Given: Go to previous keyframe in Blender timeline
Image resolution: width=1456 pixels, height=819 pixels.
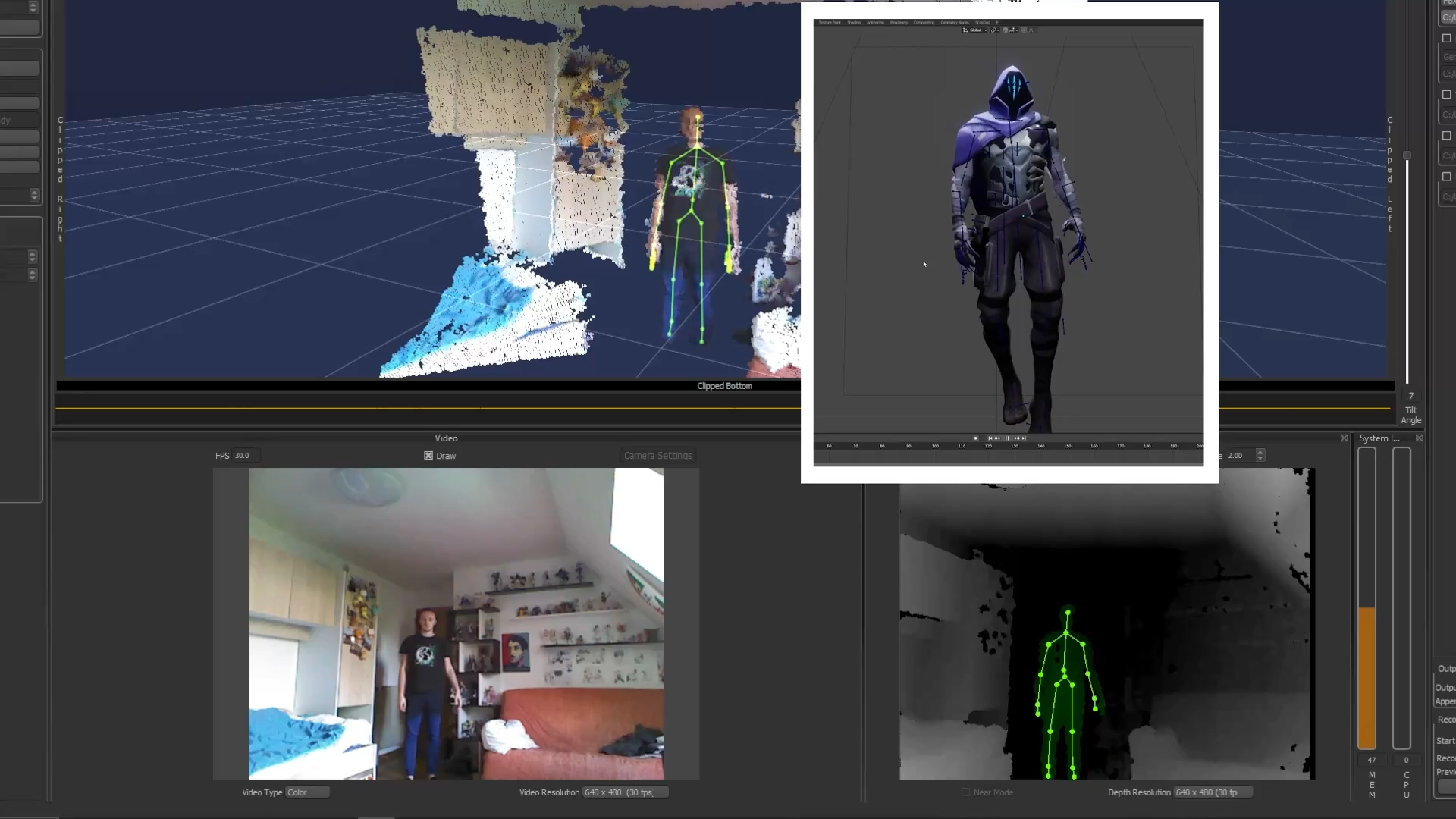Looking at the screenshot, I should tap(997, 438).
